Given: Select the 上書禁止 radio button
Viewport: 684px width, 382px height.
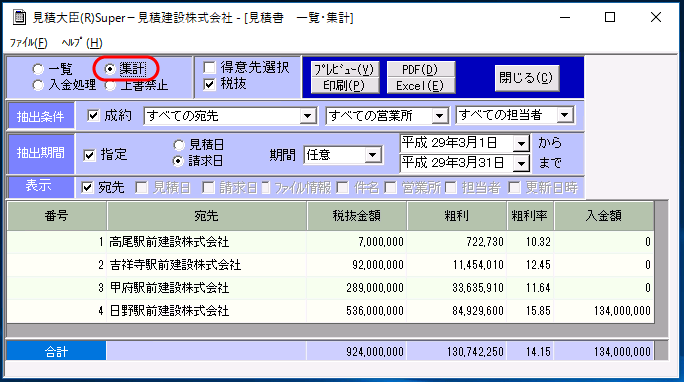Looking at the screenshot, I should pyautogui.click(x=110, y=85).
